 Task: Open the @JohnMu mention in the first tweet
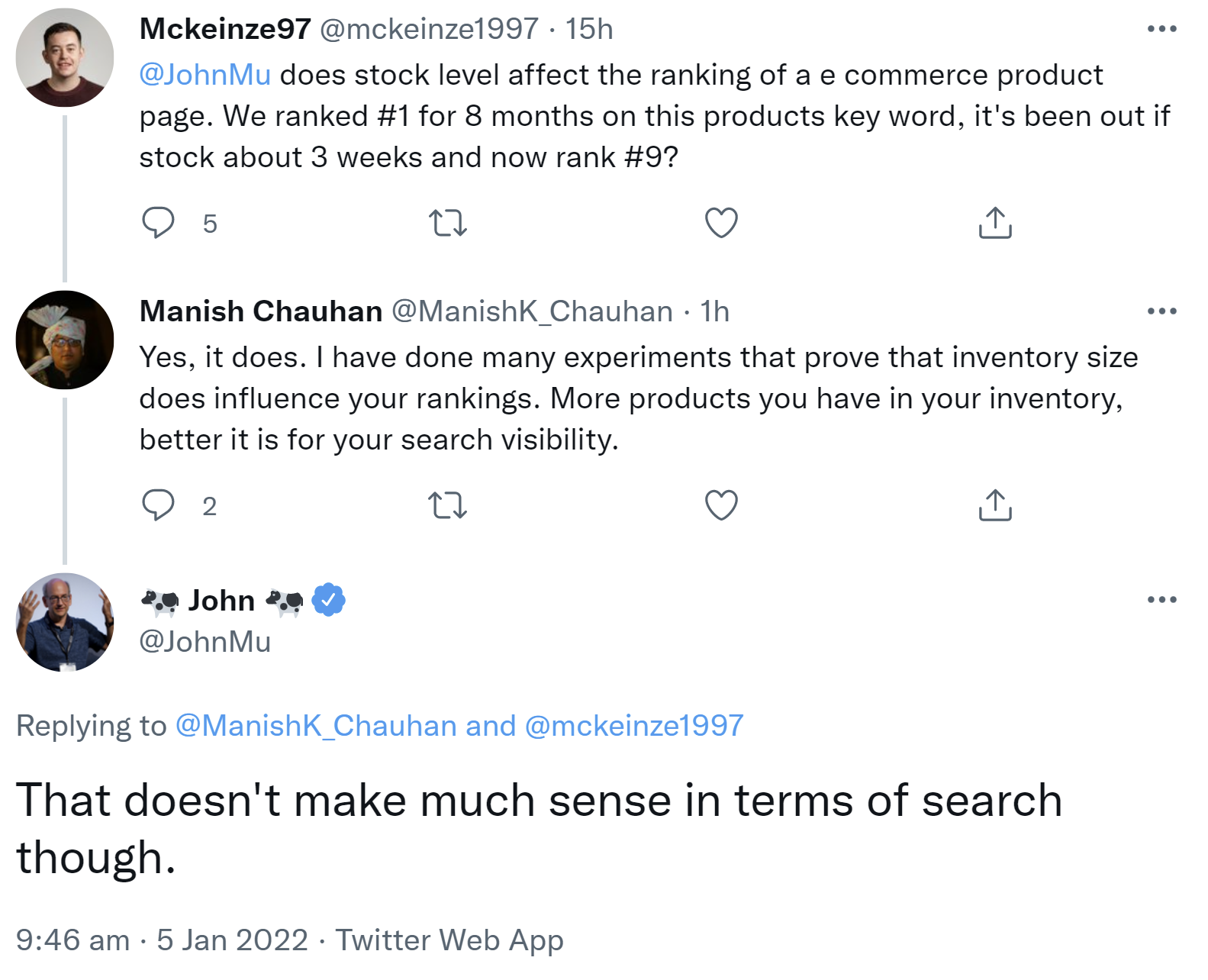click(204, 74)
